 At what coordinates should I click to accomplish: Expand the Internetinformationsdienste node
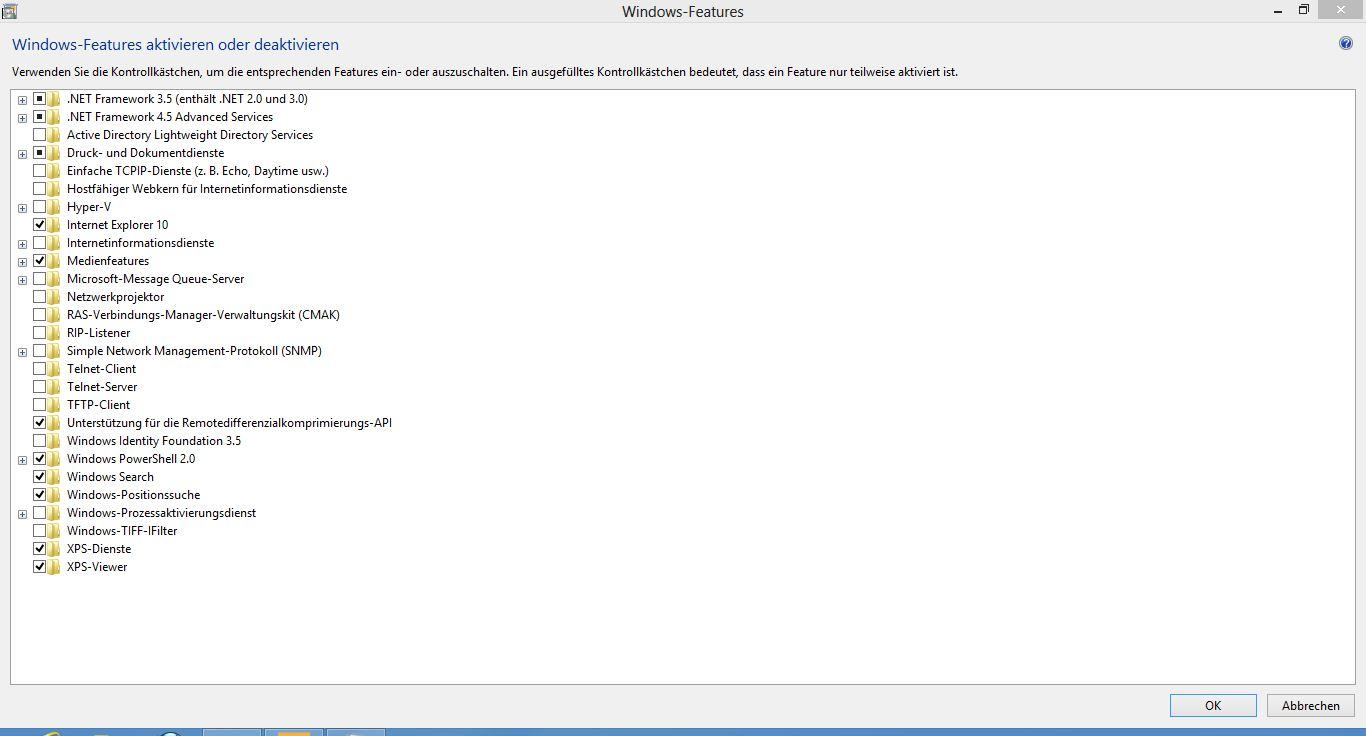[22, 244]
